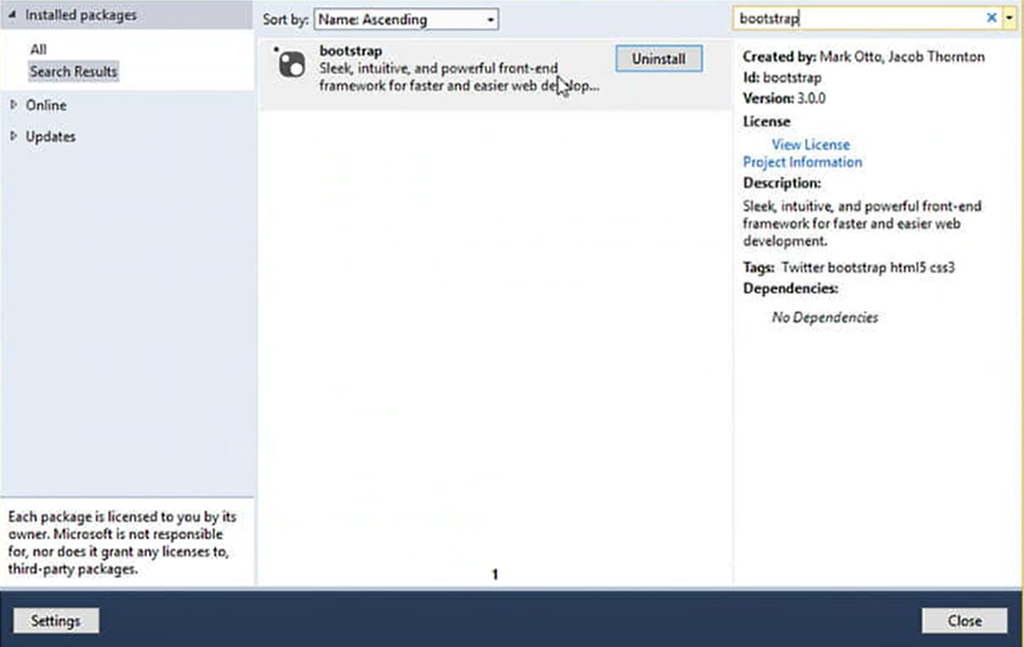
Task: Click the bootstrap description in the results row
Action: [x=459, y=77]
